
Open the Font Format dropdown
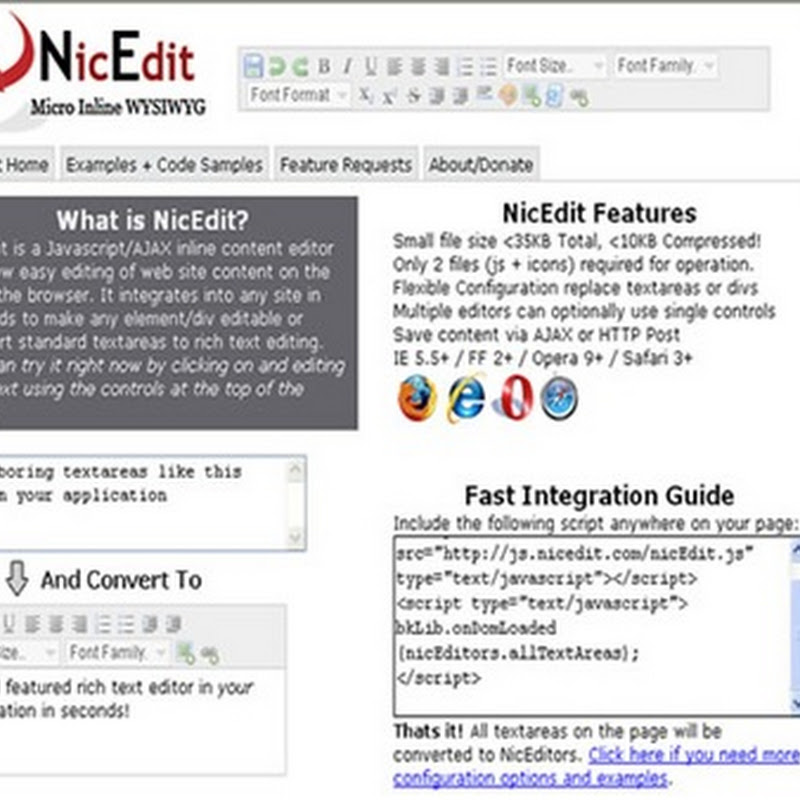[298, 95]
